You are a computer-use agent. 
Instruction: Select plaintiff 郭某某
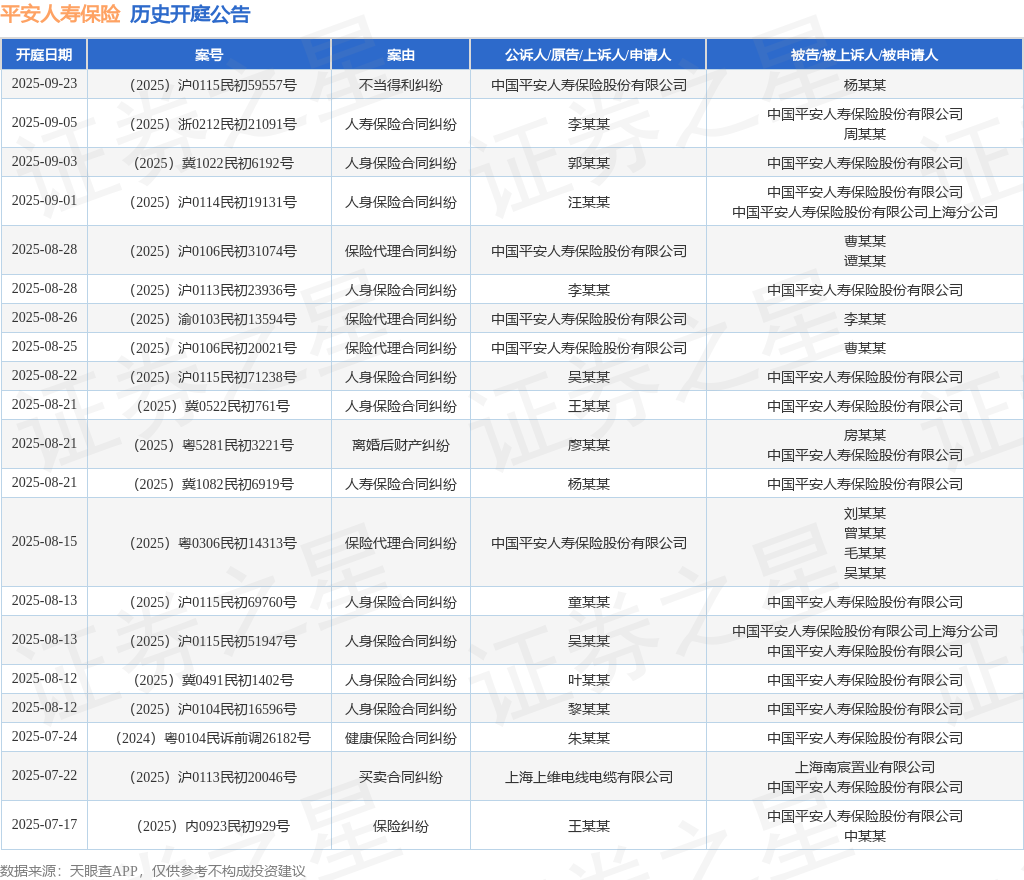588,163
